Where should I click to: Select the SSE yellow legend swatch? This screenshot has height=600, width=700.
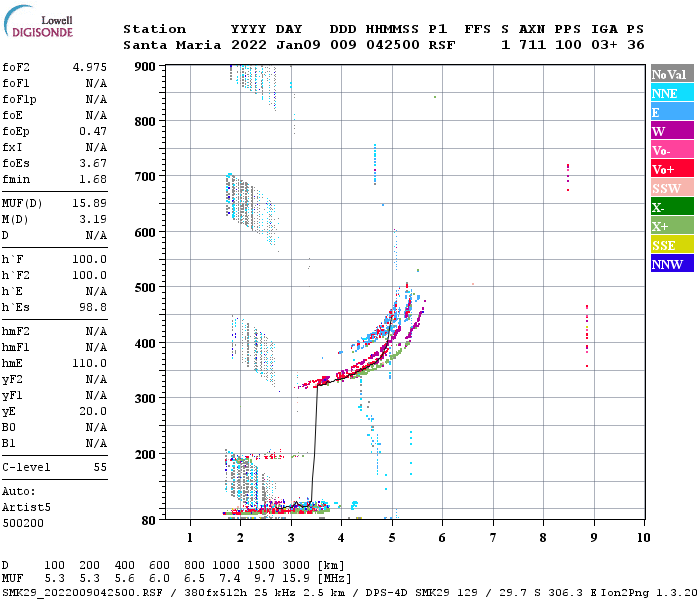click(672, 245)
